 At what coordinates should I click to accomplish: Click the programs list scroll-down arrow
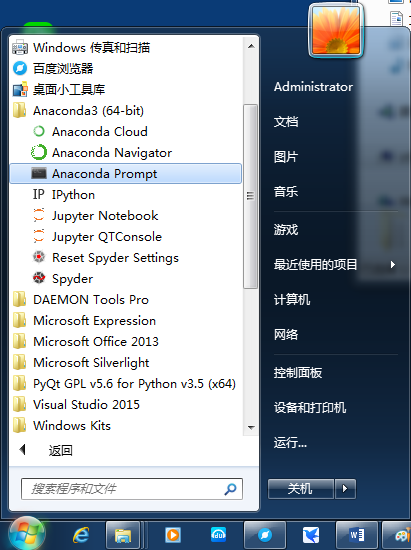pyautogui.click(x=251, y=428)
